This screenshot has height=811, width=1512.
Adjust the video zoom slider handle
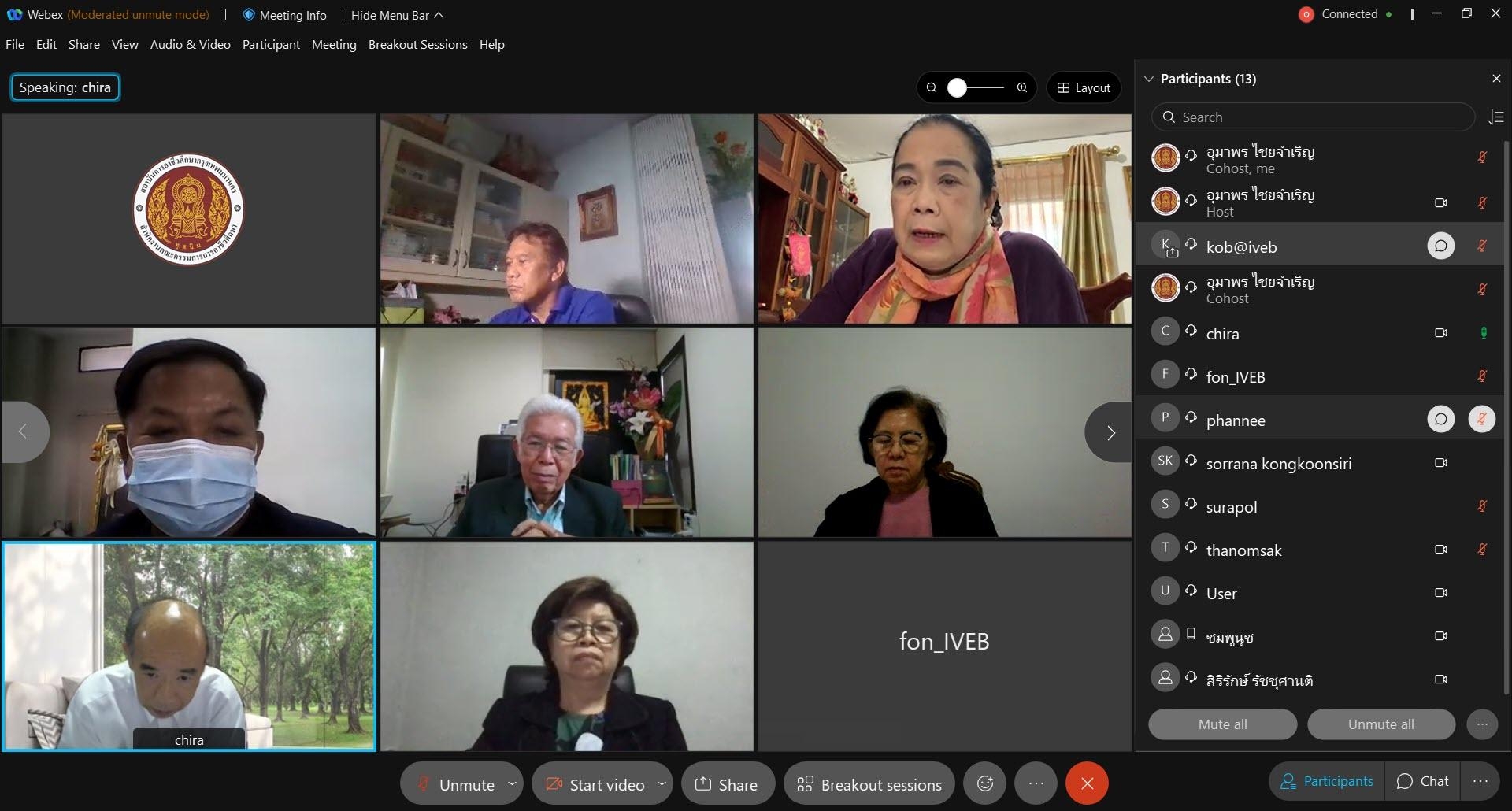957,87
